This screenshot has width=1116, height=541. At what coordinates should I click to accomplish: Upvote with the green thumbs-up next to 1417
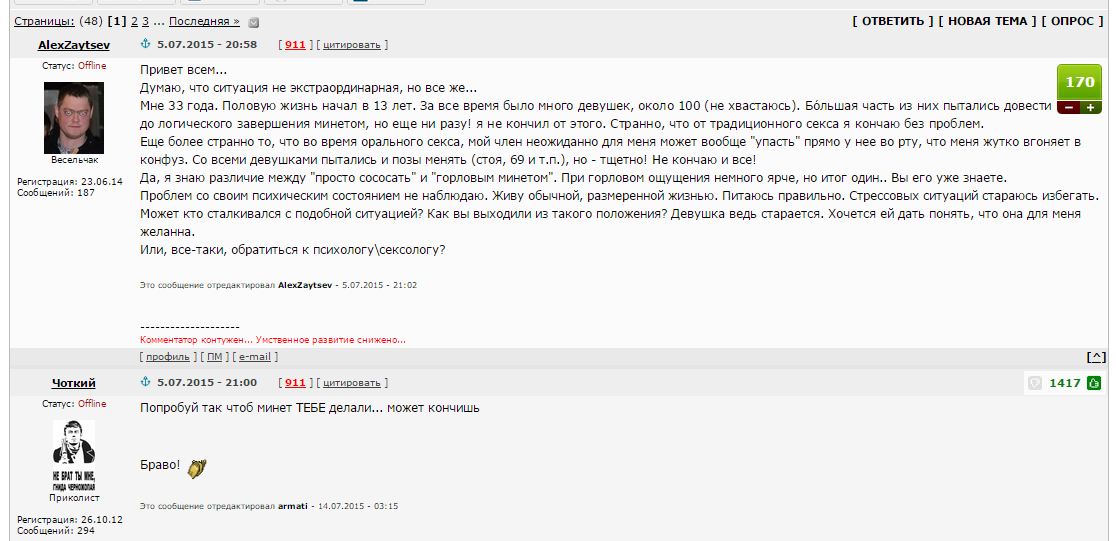pyautogui.click(x=1094, y=383)
